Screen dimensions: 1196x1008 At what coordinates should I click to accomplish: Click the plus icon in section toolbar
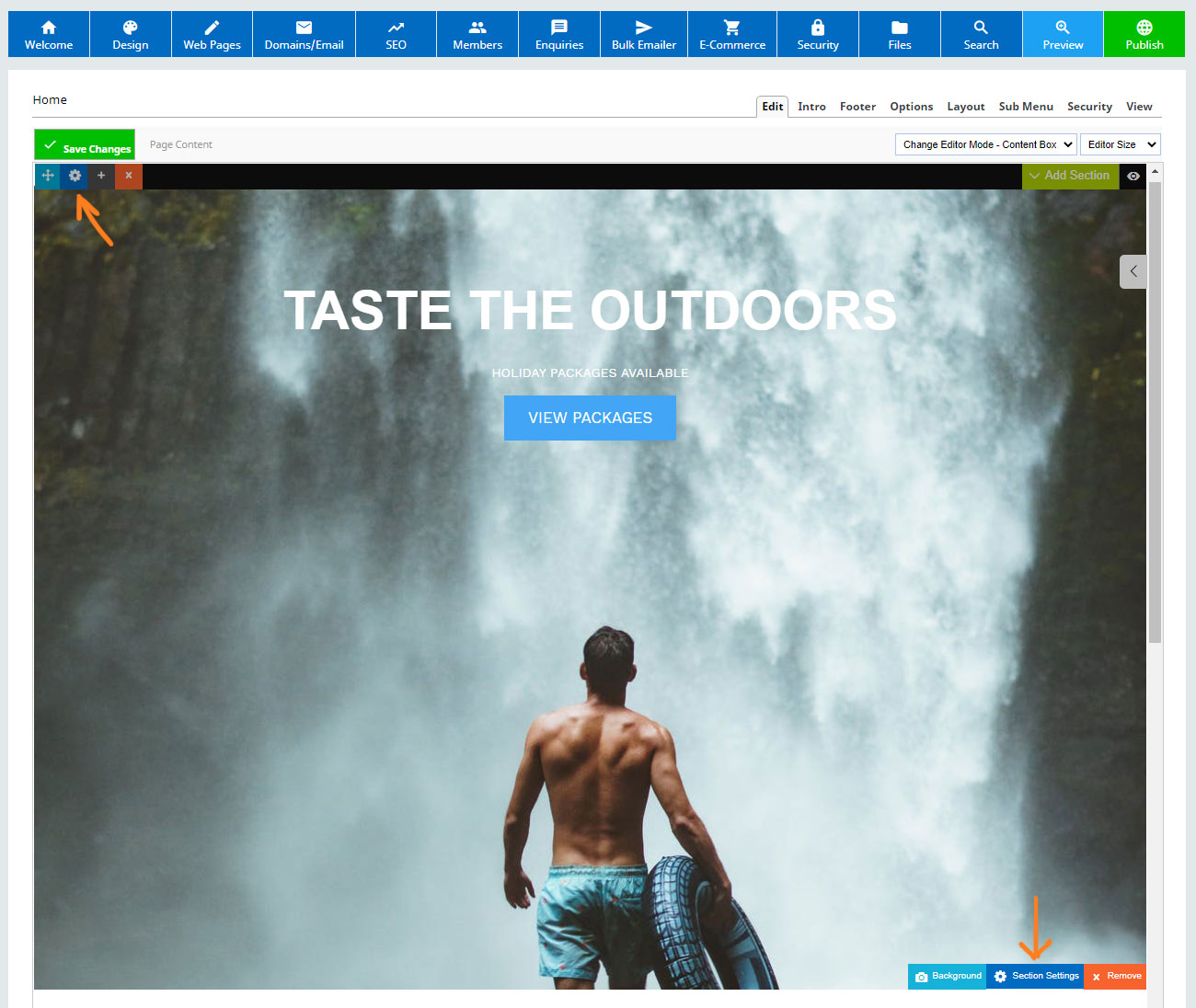pos(101,176)
